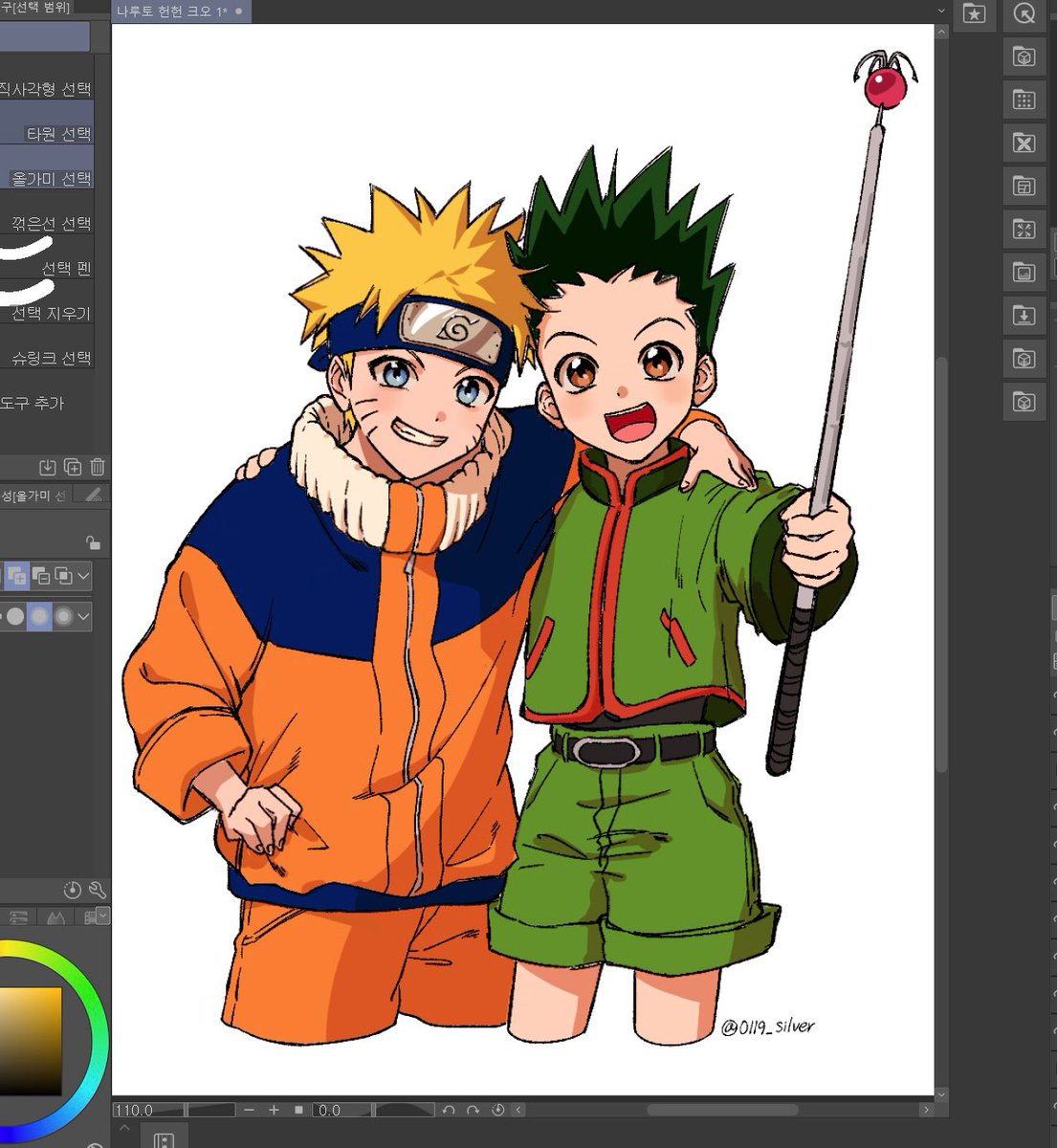Click the import sub tool icon
The image size is (1057, 1148).
click(x=47, y=467)
